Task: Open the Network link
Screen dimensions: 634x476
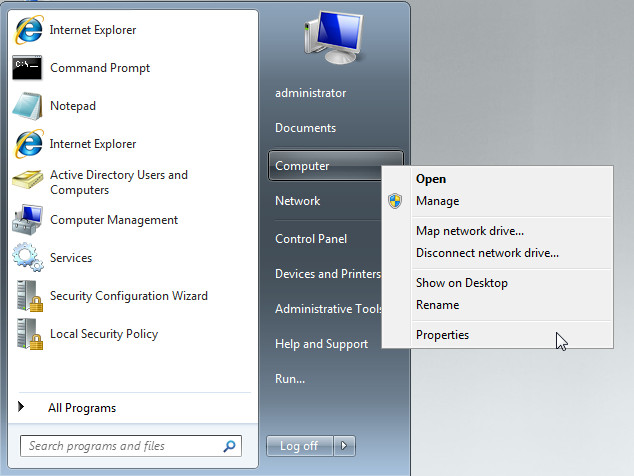Action: click(298, 201)
